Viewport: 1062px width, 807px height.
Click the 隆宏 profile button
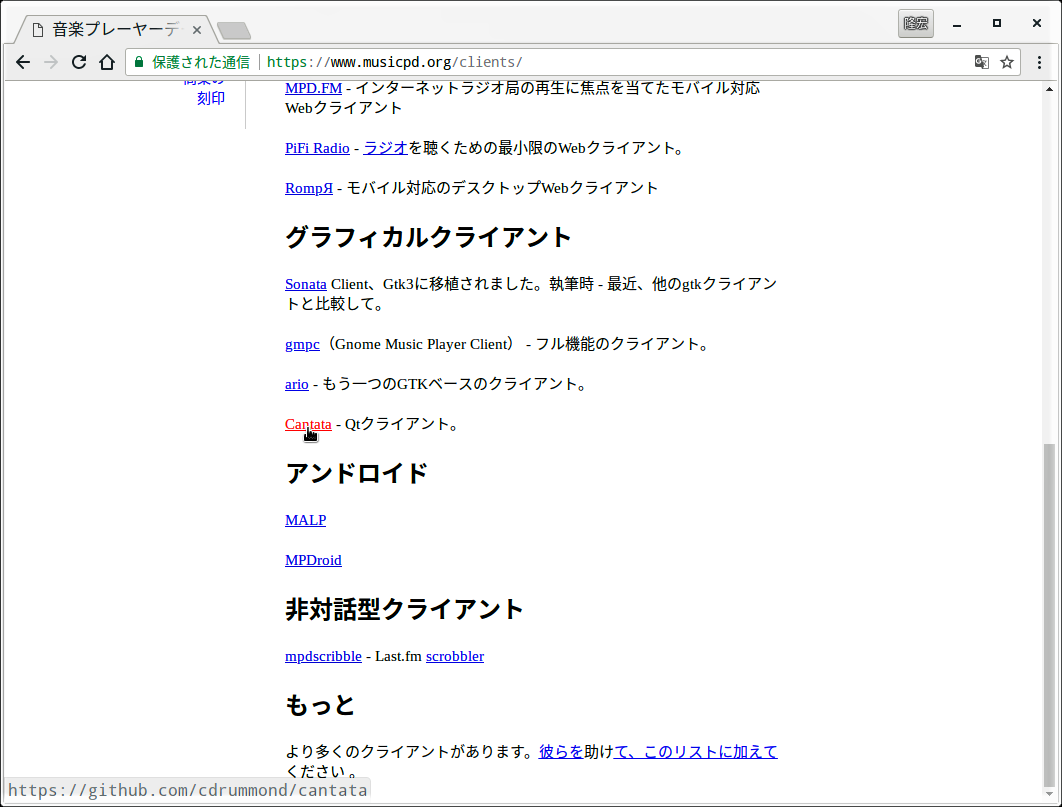[x=916, y=24]
